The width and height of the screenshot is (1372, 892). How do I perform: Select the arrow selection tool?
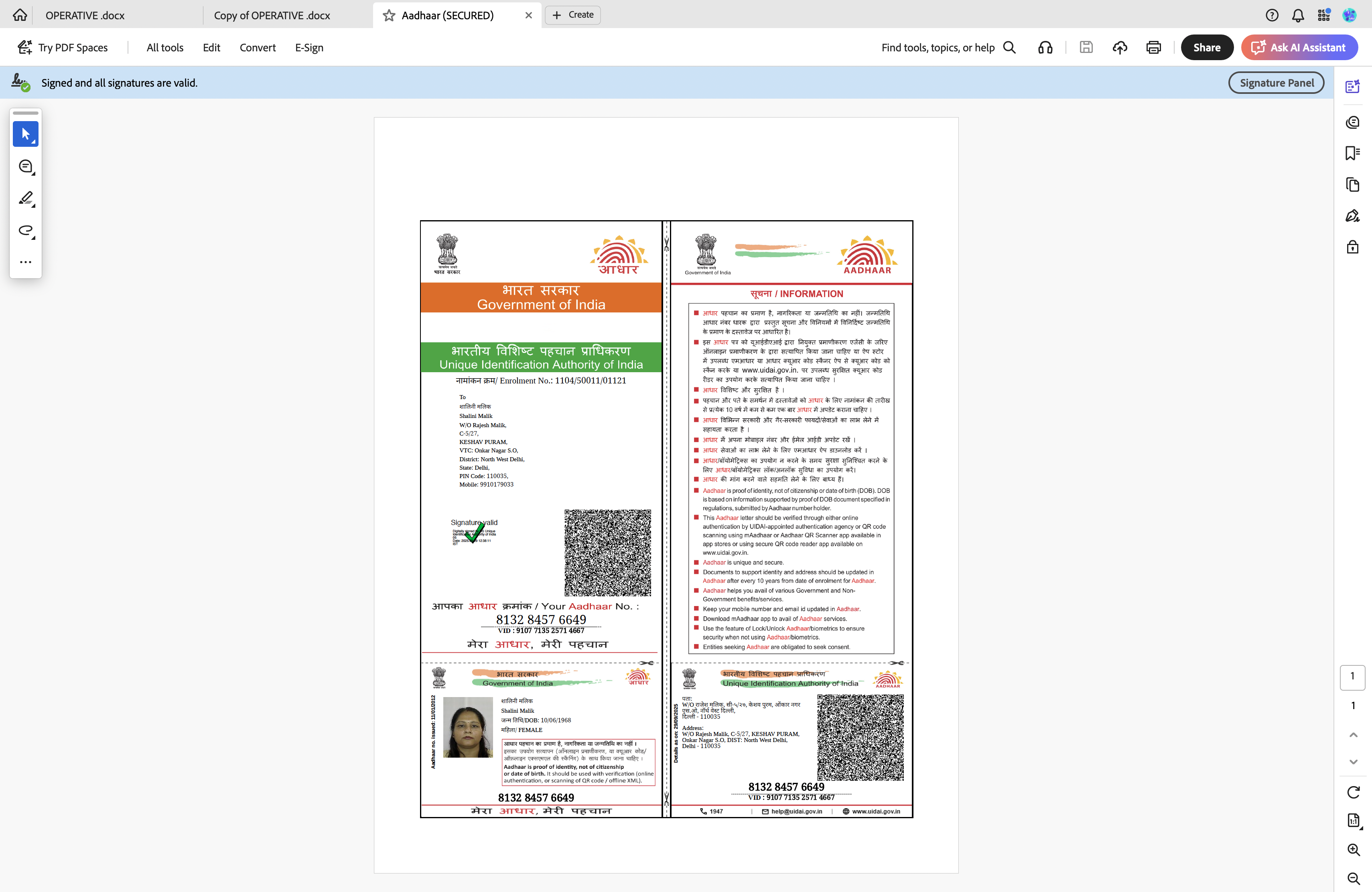pos(25,134)
